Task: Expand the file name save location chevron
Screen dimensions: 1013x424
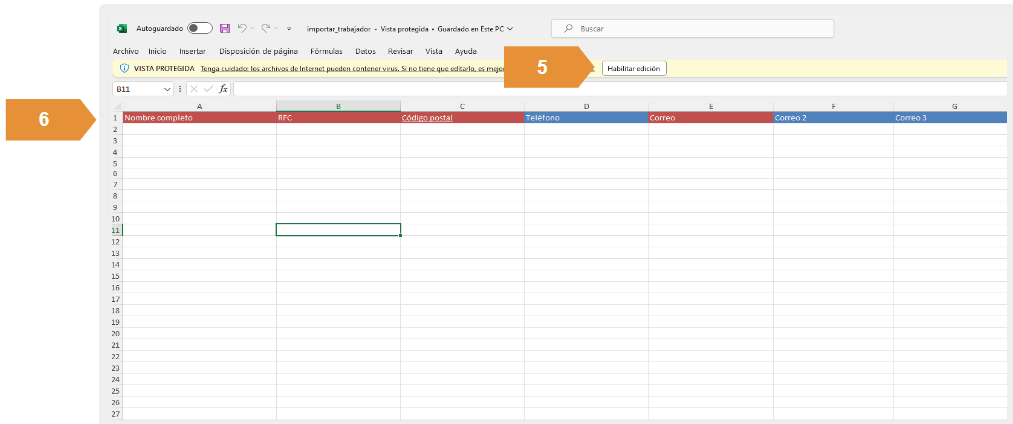Action: pyautogui.click(x=510, y=29)
